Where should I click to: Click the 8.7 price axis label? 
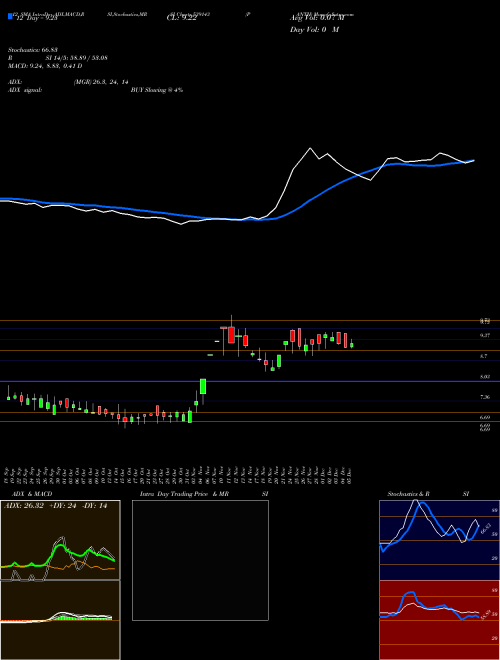tap(484, 356)
